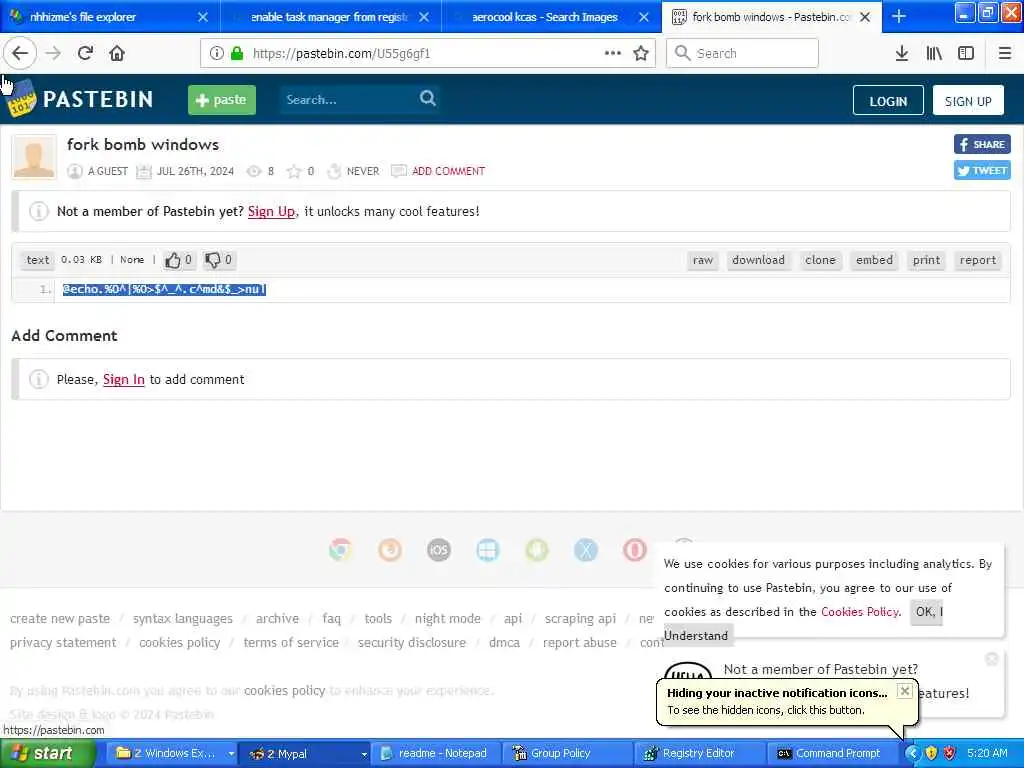Switch to Registry Editor taskbar button

click(697, 754)
